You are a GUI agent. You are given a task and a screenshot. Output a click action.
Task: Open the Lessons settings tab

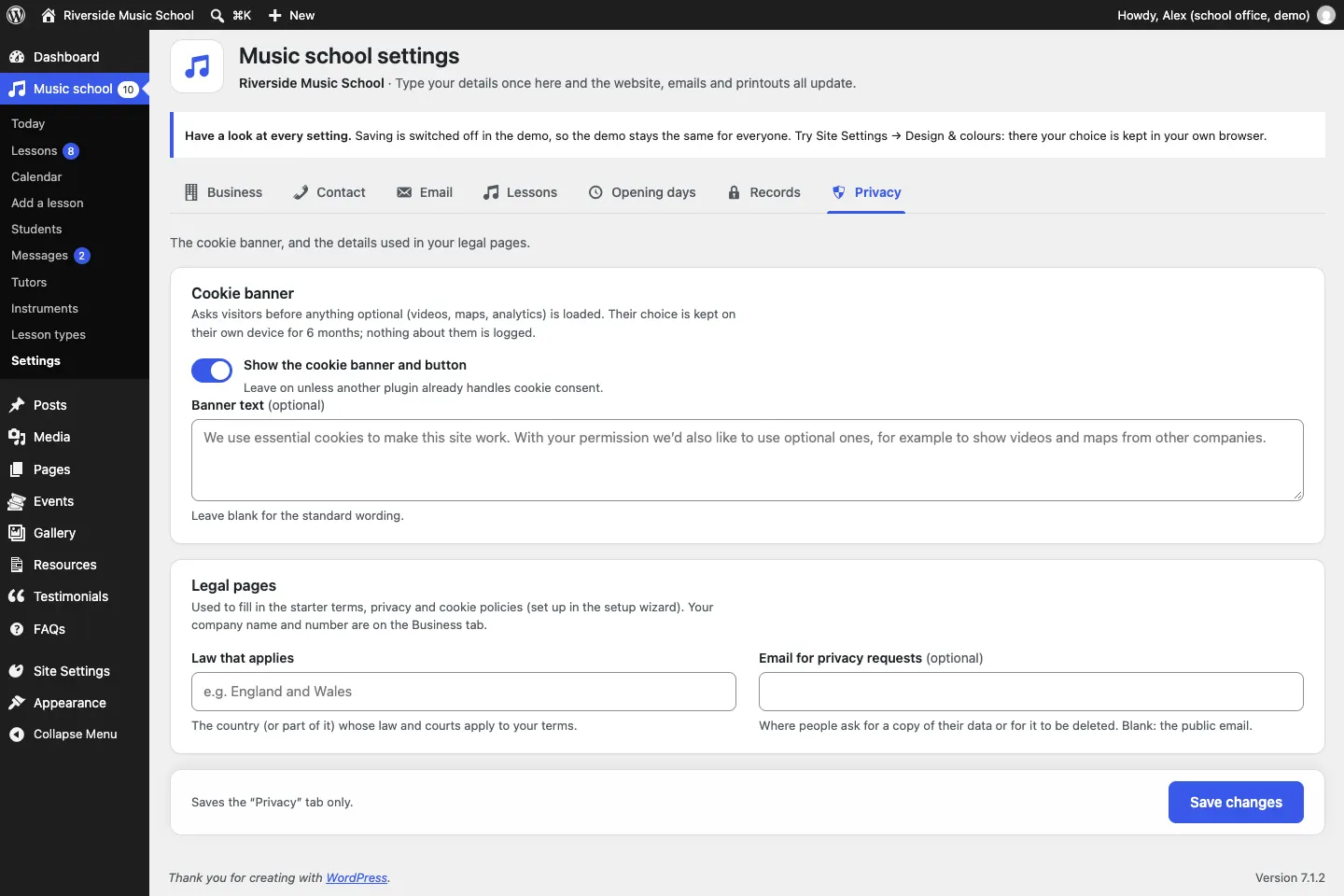click(520, 192)
